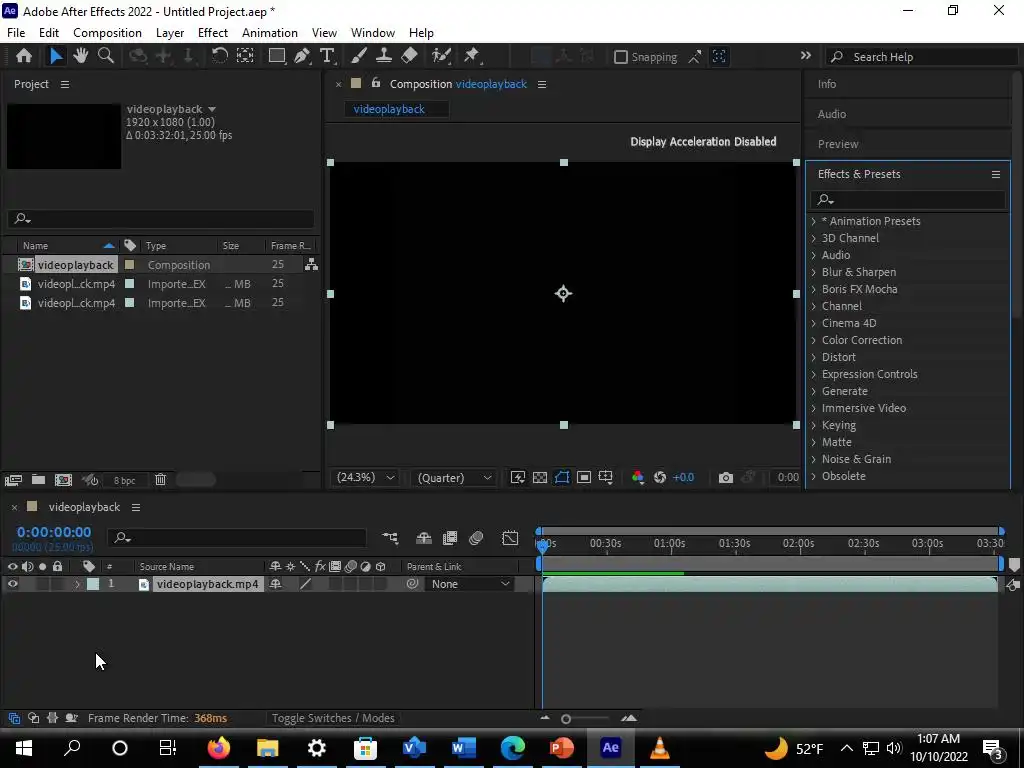Open the Window menu
Screen dimensions: 1024x768
[373, 33]
